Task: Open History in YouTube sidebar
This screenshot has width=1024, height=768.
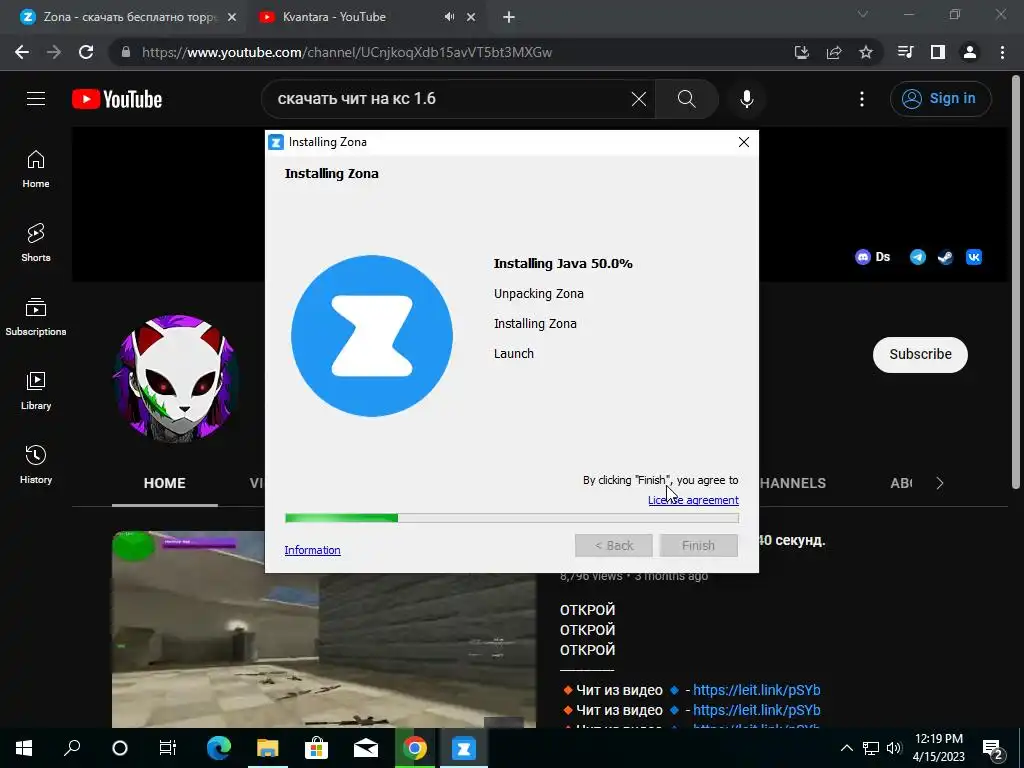Action: click(36, 464)
